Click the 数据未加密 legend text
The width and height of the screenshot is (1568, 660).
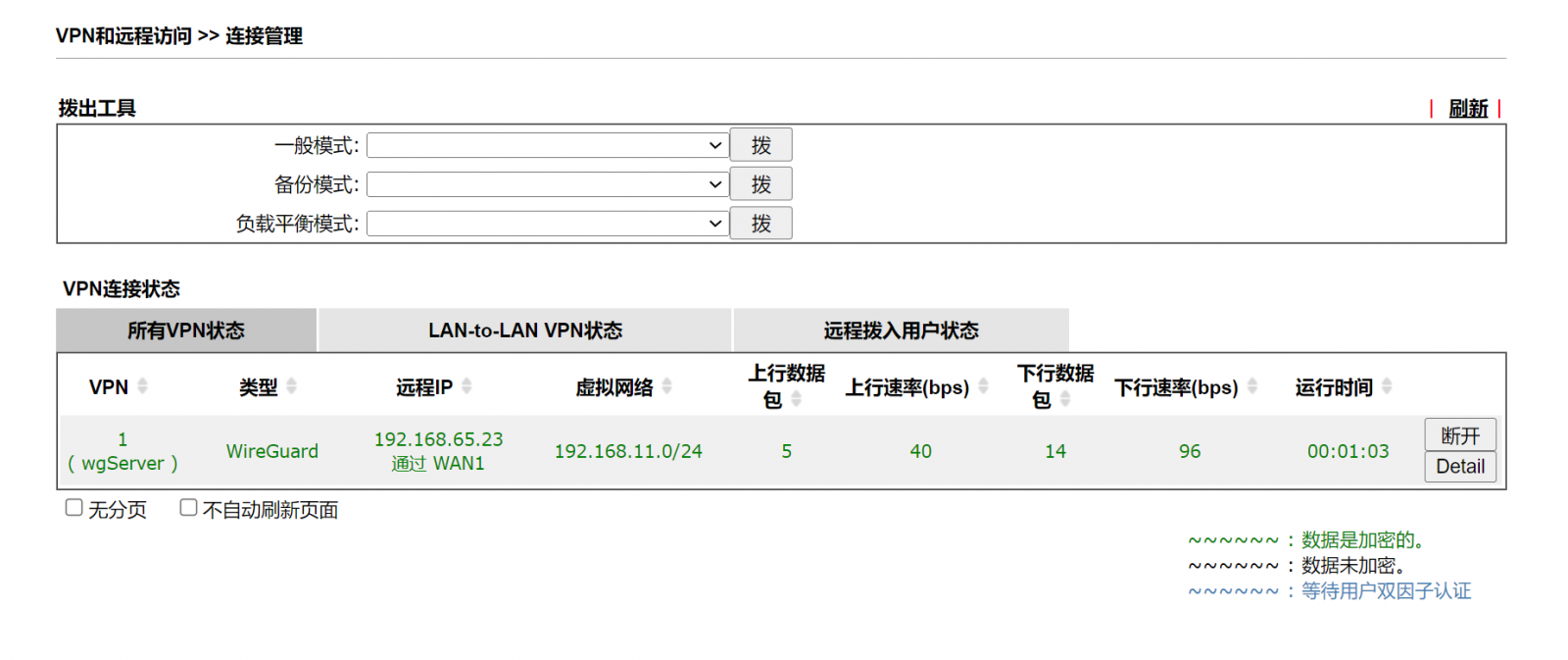coord(1353,566)
